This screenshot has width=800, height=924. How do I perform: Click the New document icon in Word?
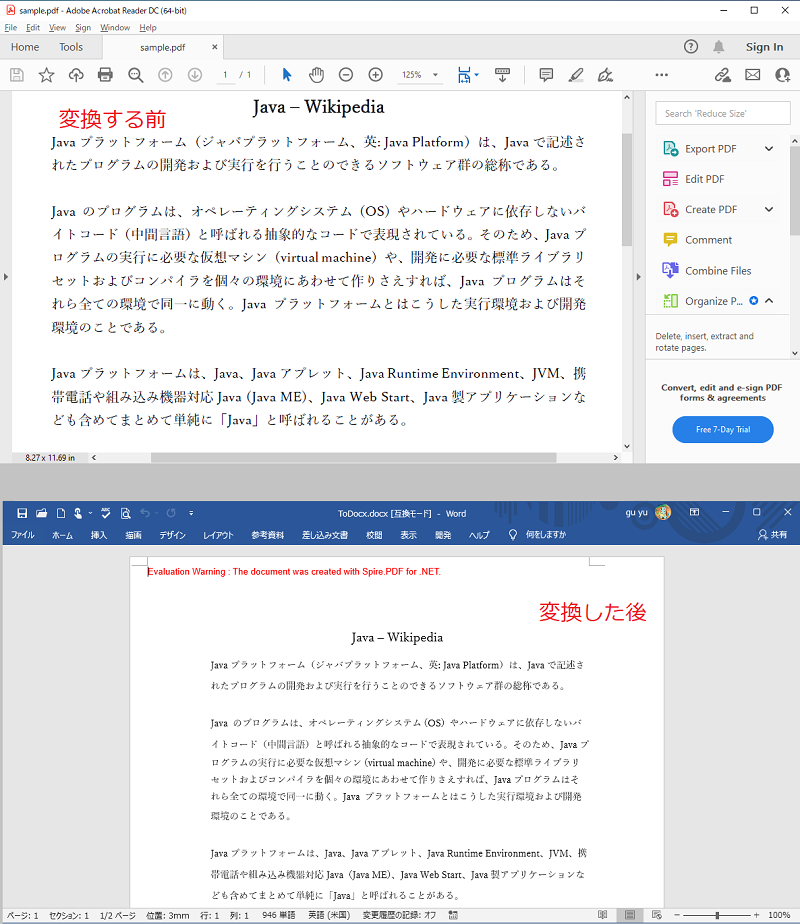(61, 513)
